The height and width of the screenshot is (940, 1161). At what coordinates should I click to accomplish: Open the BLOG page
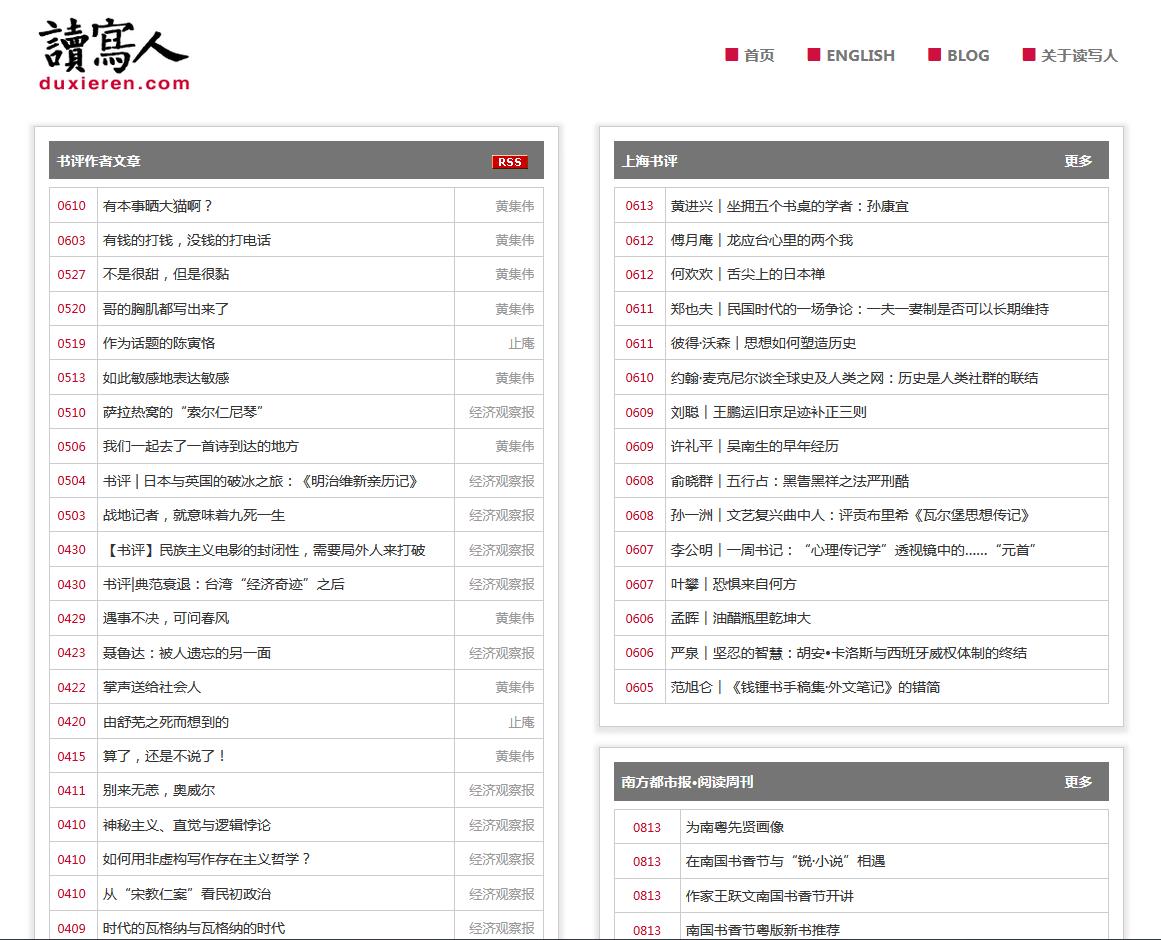pos(966,55)
